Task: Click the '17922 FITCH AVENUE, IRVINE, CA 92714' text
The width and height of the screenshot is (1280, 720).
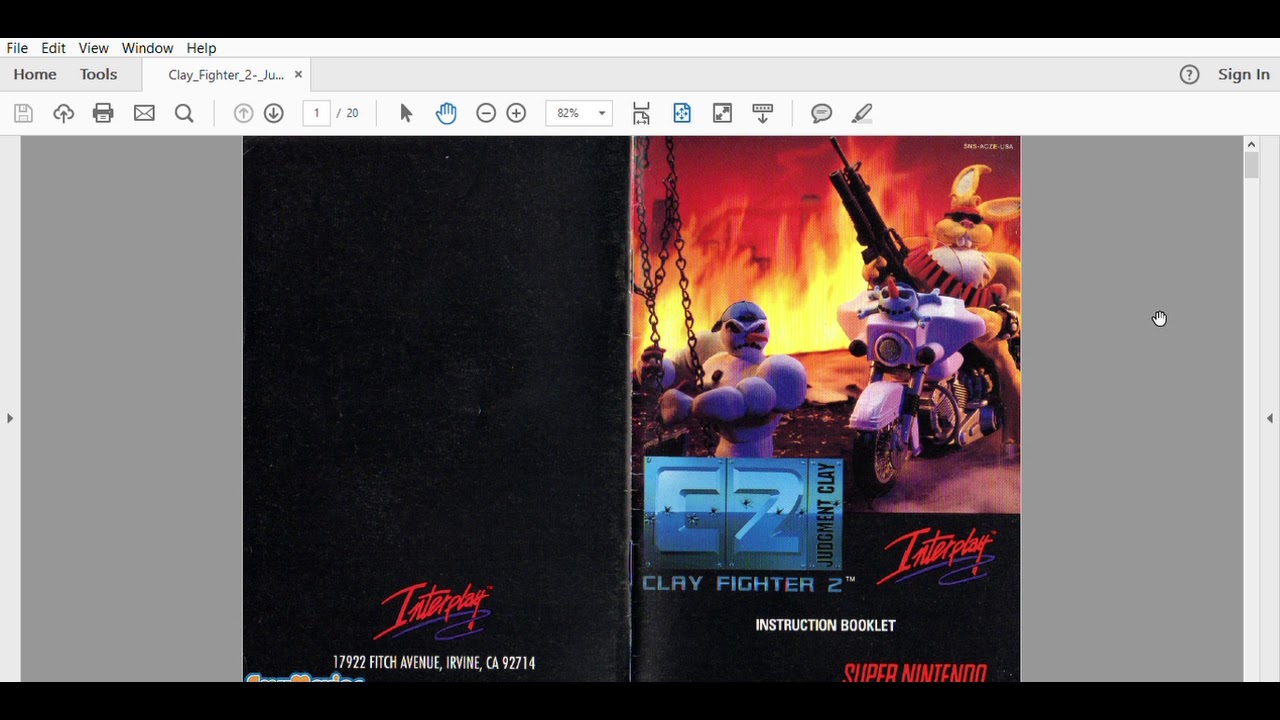Action: [434, 663]
